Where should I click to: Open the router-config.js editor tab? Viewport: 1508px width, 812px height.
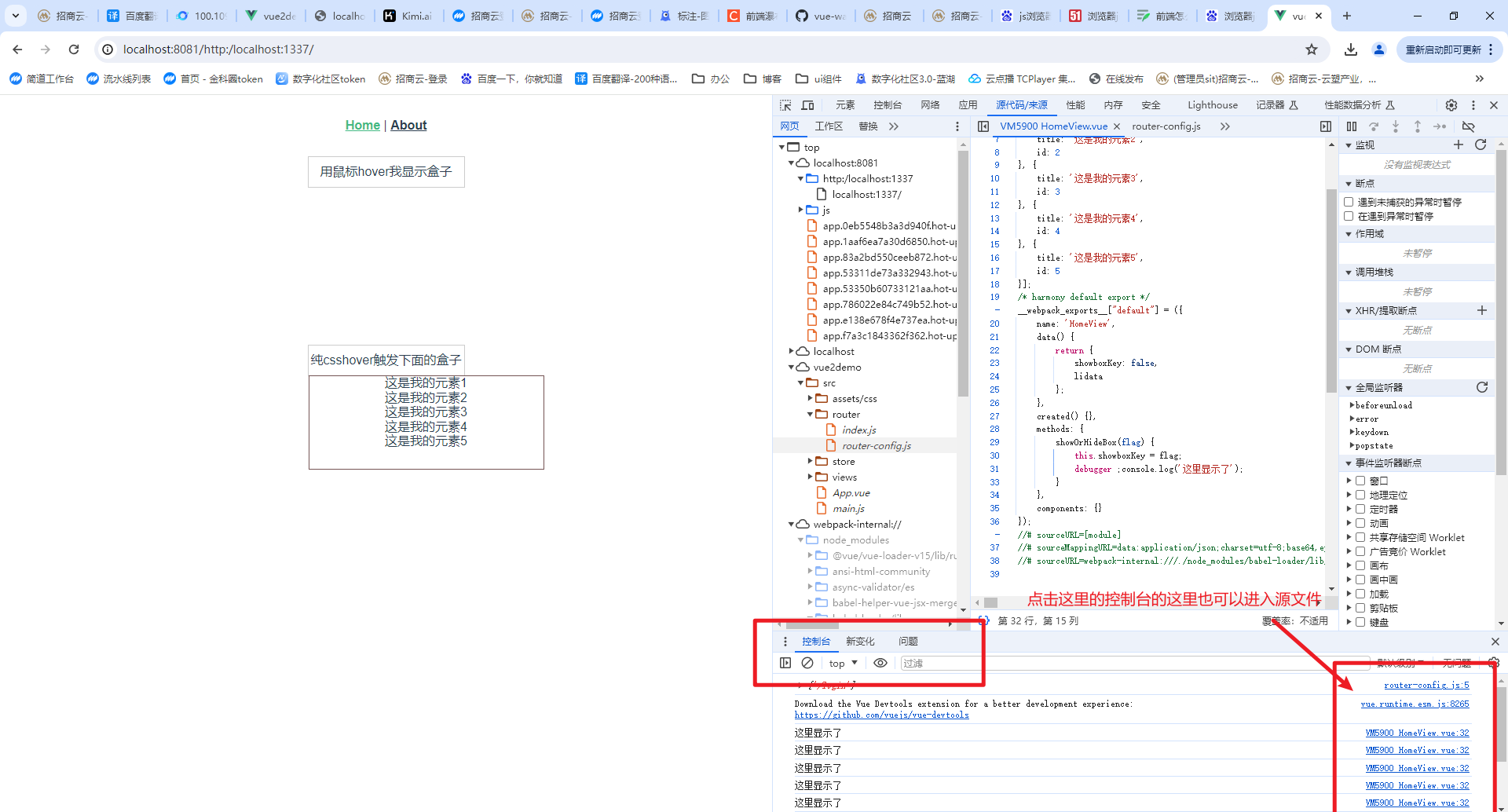(x=1166, y=126)
